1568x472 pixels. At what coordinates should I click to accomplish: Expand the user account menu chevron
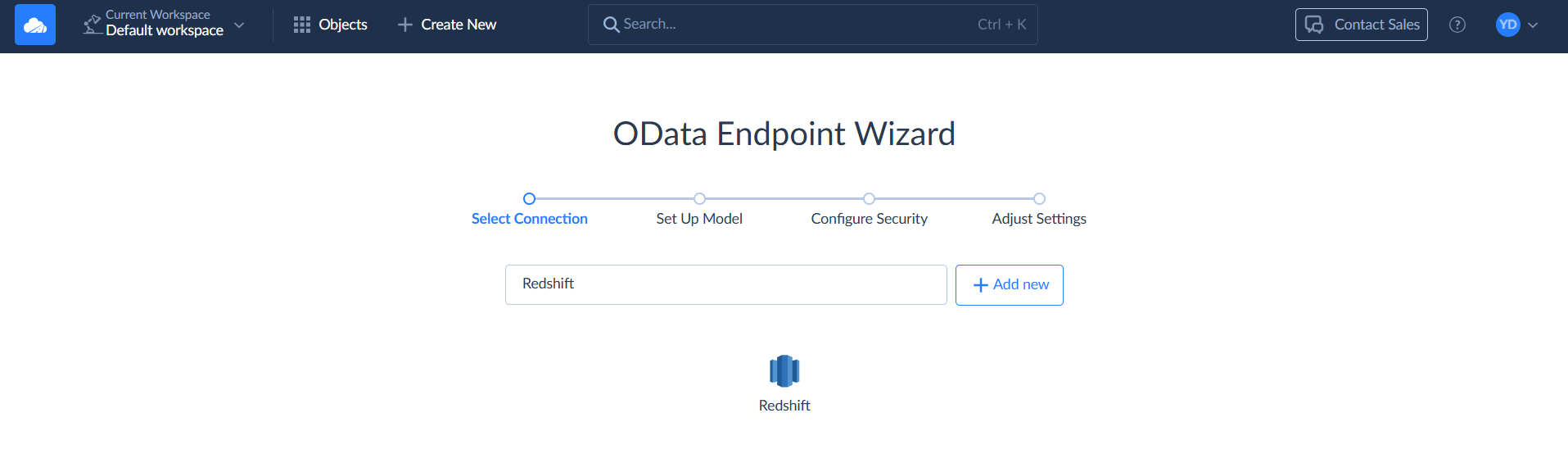tap(1533, 25)
